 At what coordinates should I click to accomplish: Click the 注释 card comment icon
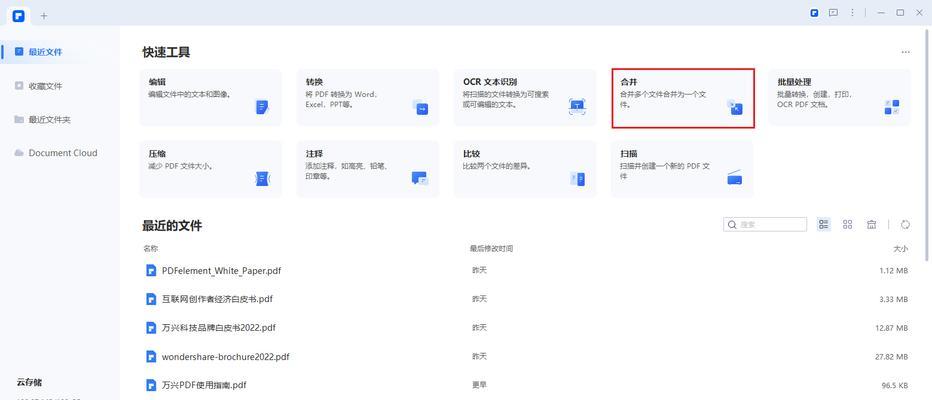420,178
